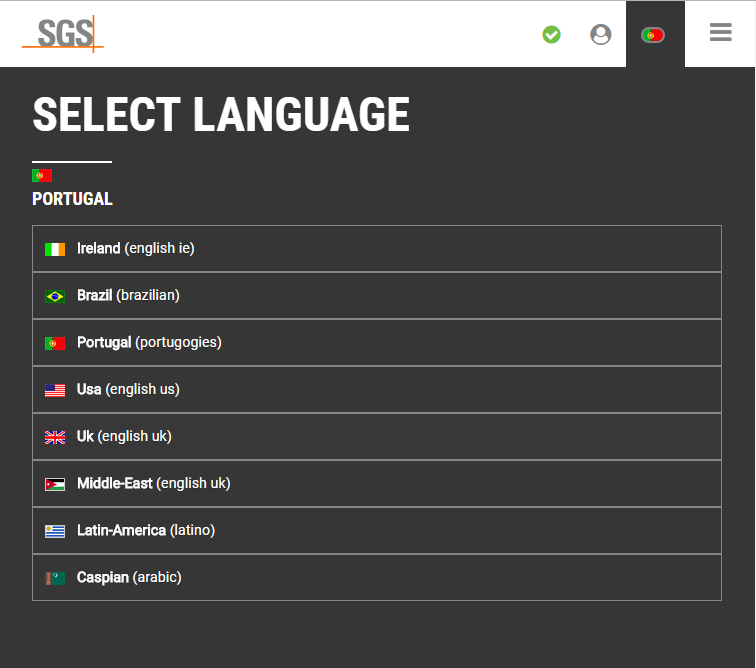Choose Brazil (brazilian) option
The width and height of the screenshot is (756, 668).
[x=377, y=296]
